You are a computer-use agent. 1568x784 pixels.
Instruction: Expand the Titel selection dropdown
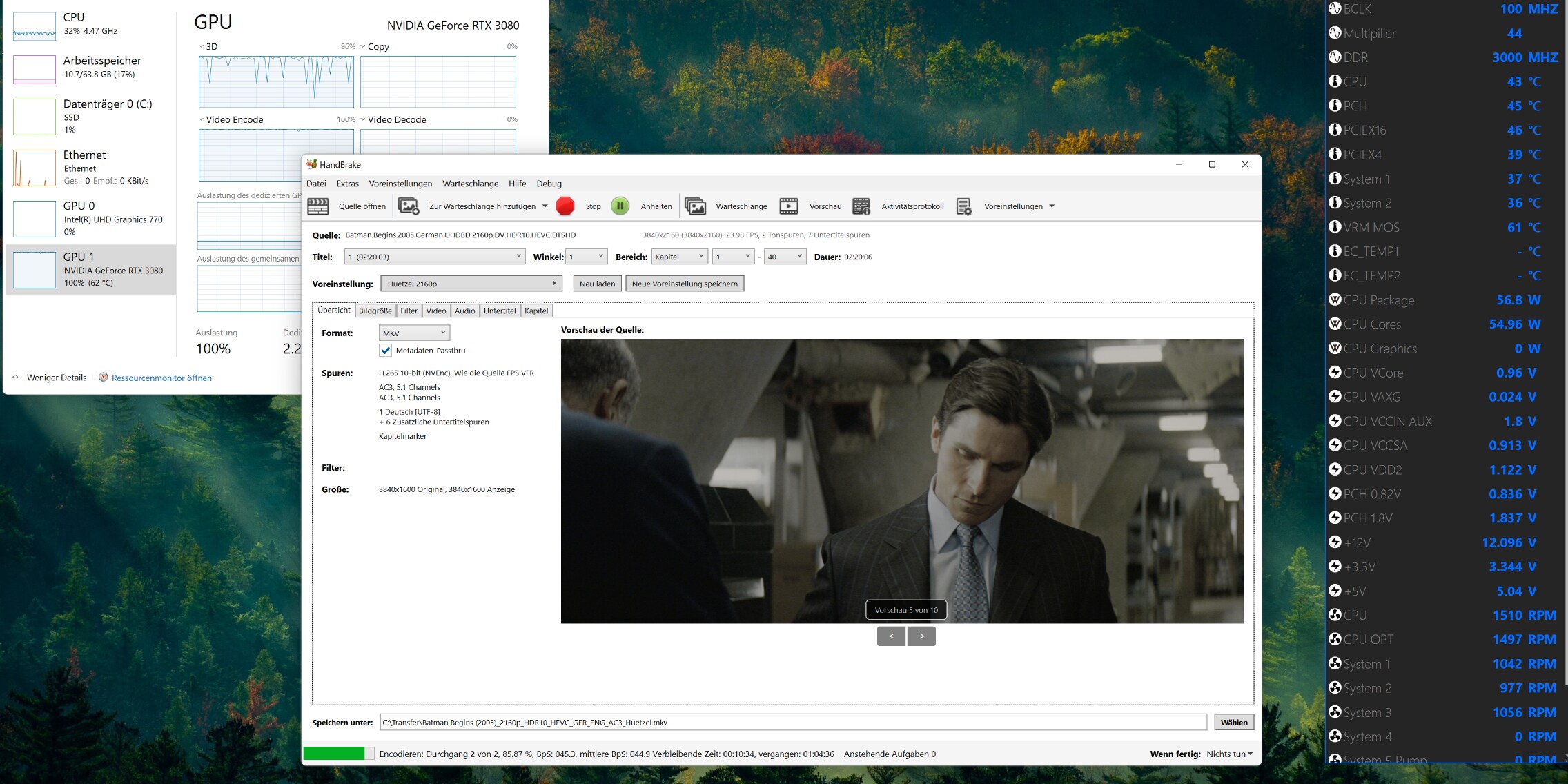(x=435, y=257)
